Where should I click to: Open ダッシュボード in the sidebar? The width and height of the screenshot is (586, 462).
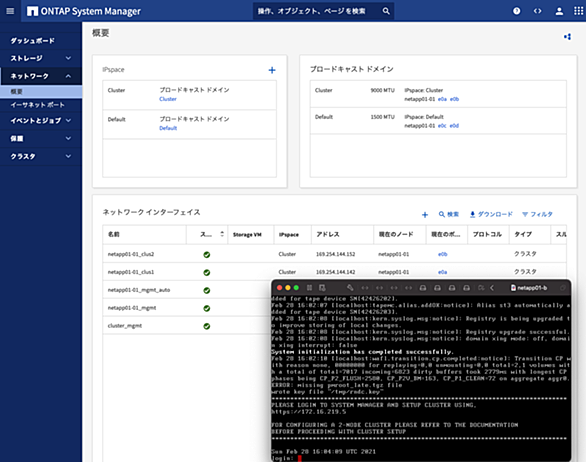point(33,40)
